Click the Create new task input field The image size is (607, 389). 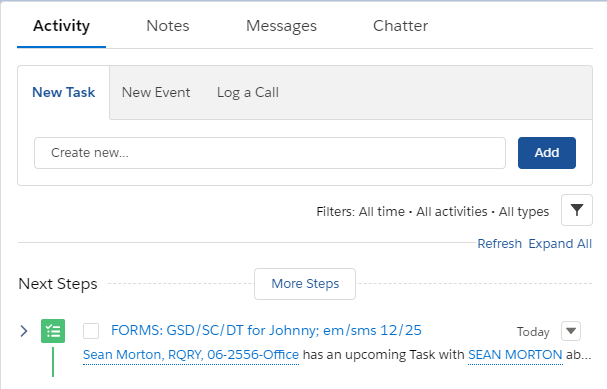point(270,153)
